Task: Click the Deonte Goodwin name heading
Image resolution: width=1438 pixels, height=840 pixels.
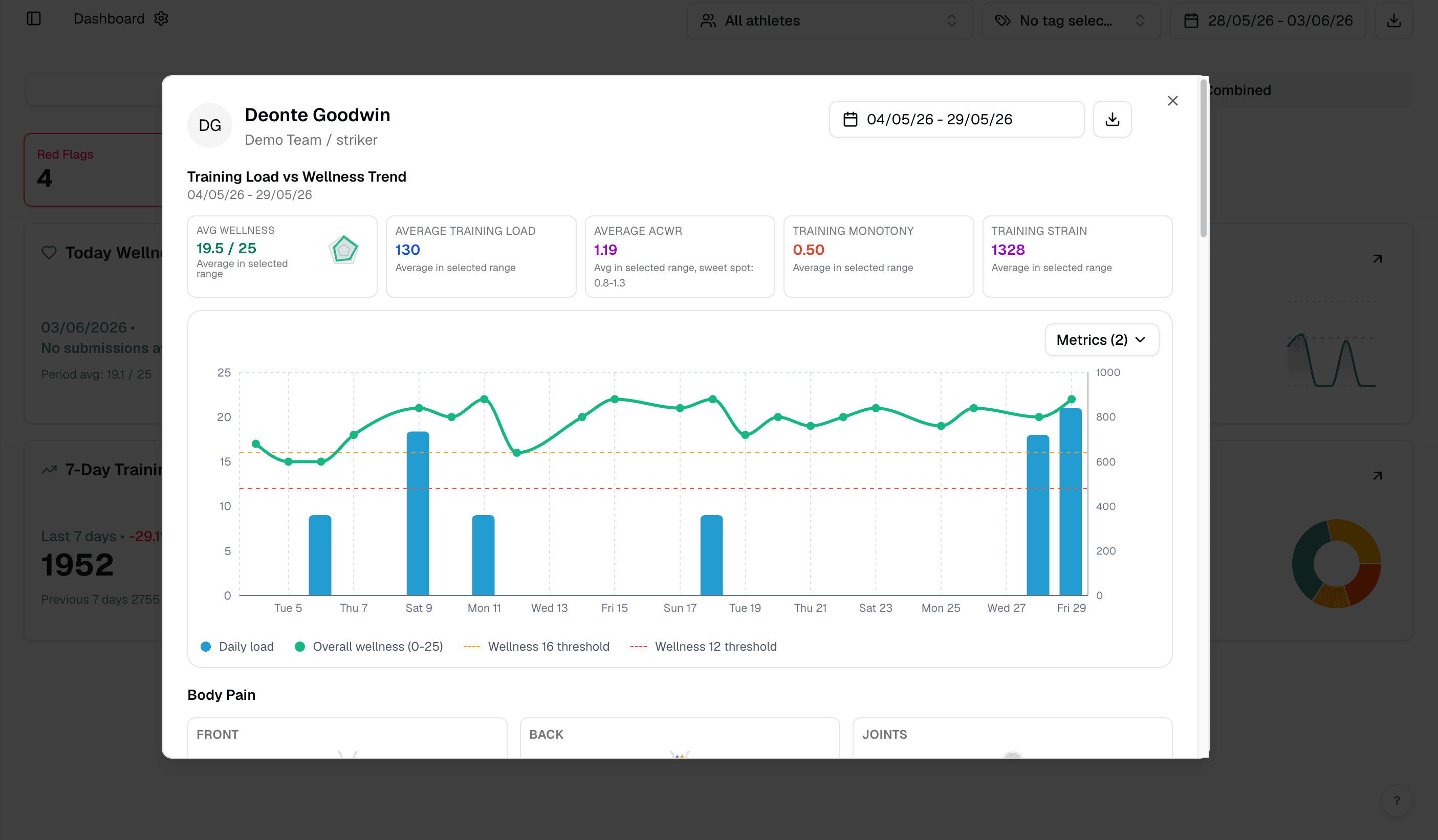Action: point(317,115)
